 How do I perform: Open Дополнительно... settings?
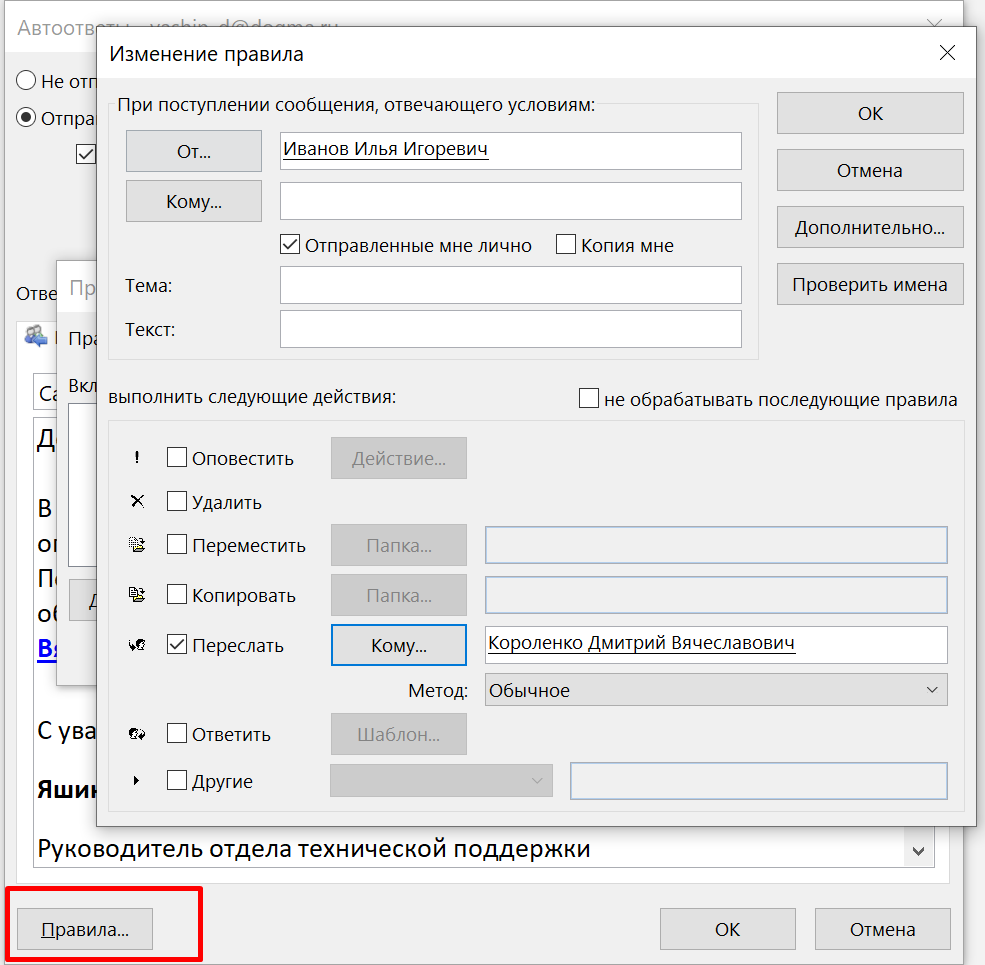tap(869, 227)
